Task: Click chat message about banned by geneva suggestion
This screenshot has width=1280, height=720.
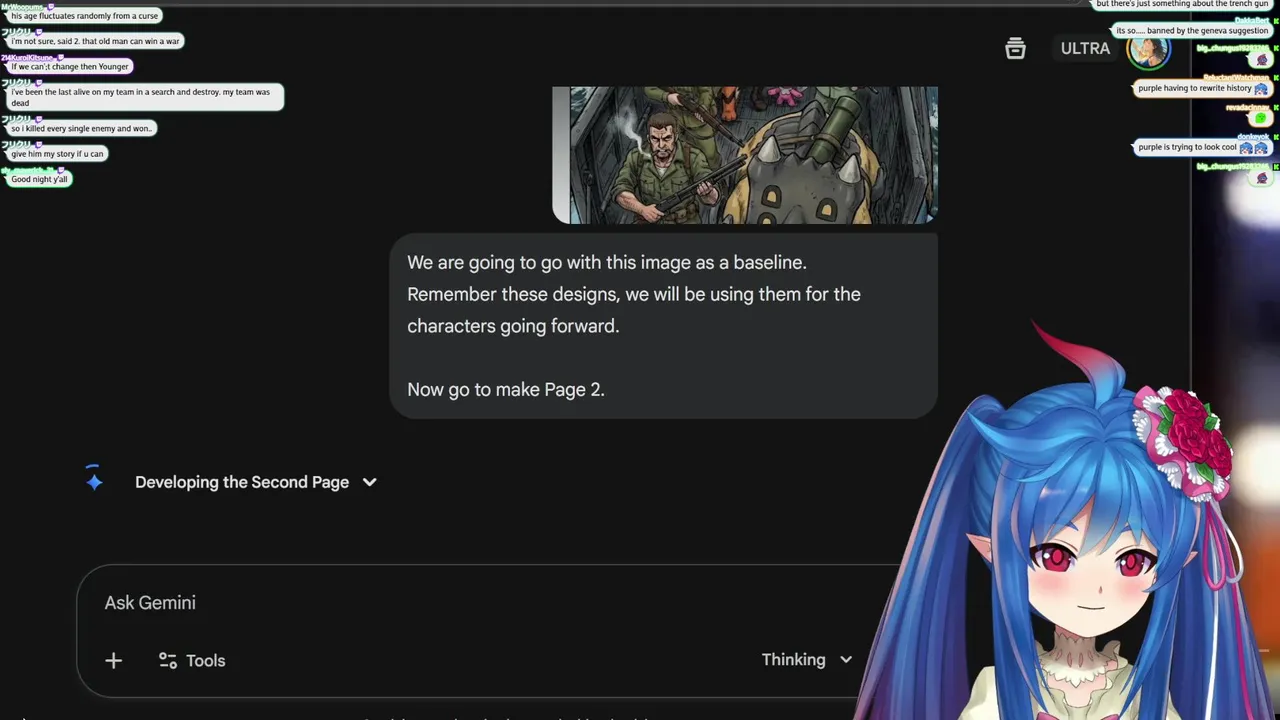Action: pos(1192,31)
